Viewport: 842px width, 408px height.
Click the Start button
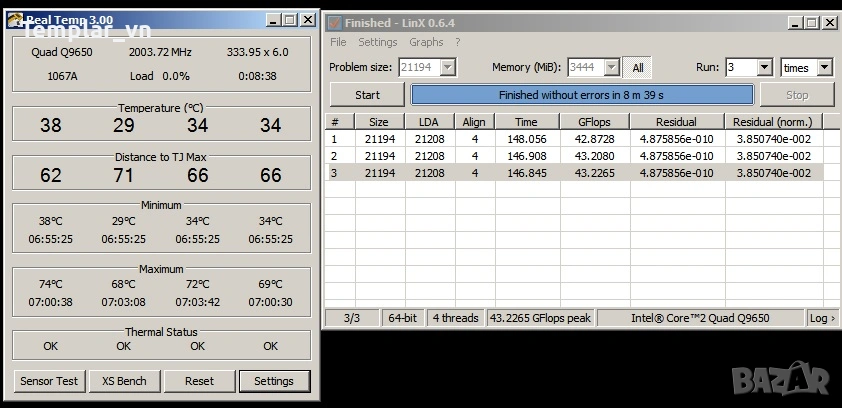tap(367, 95)
